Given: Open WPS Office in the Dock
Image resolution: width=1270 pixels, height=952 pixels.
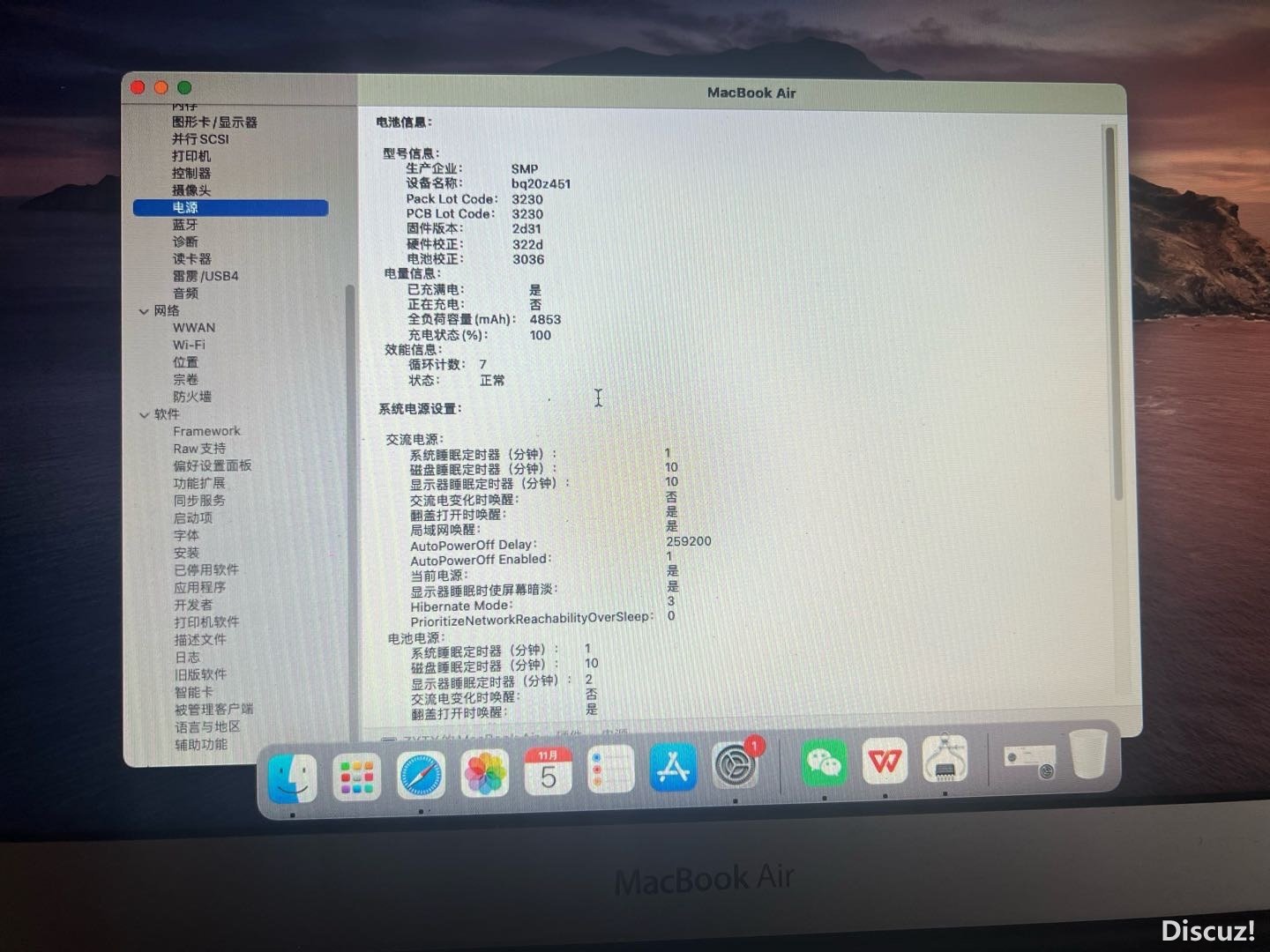Looking at the screenshot, I should [x=885, y=760].
